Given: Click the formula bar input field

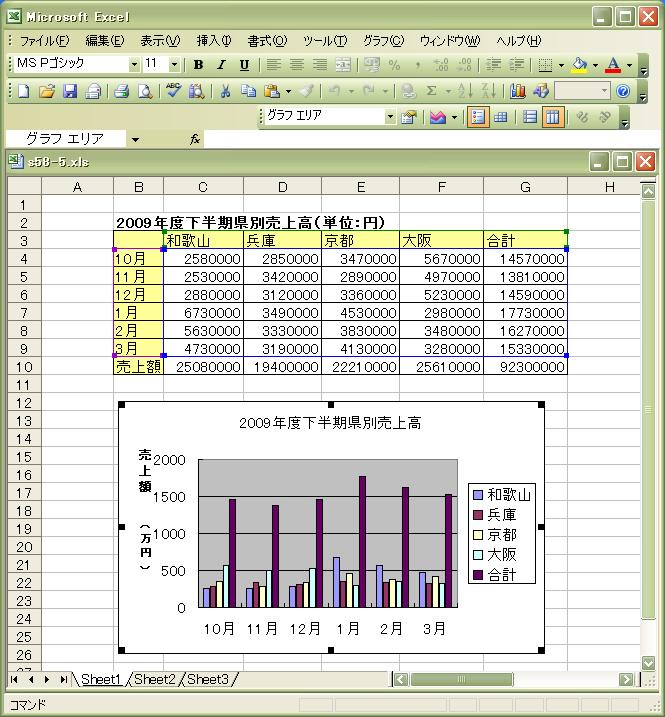Looking at the screenshot, I should (x=430, y=139).
